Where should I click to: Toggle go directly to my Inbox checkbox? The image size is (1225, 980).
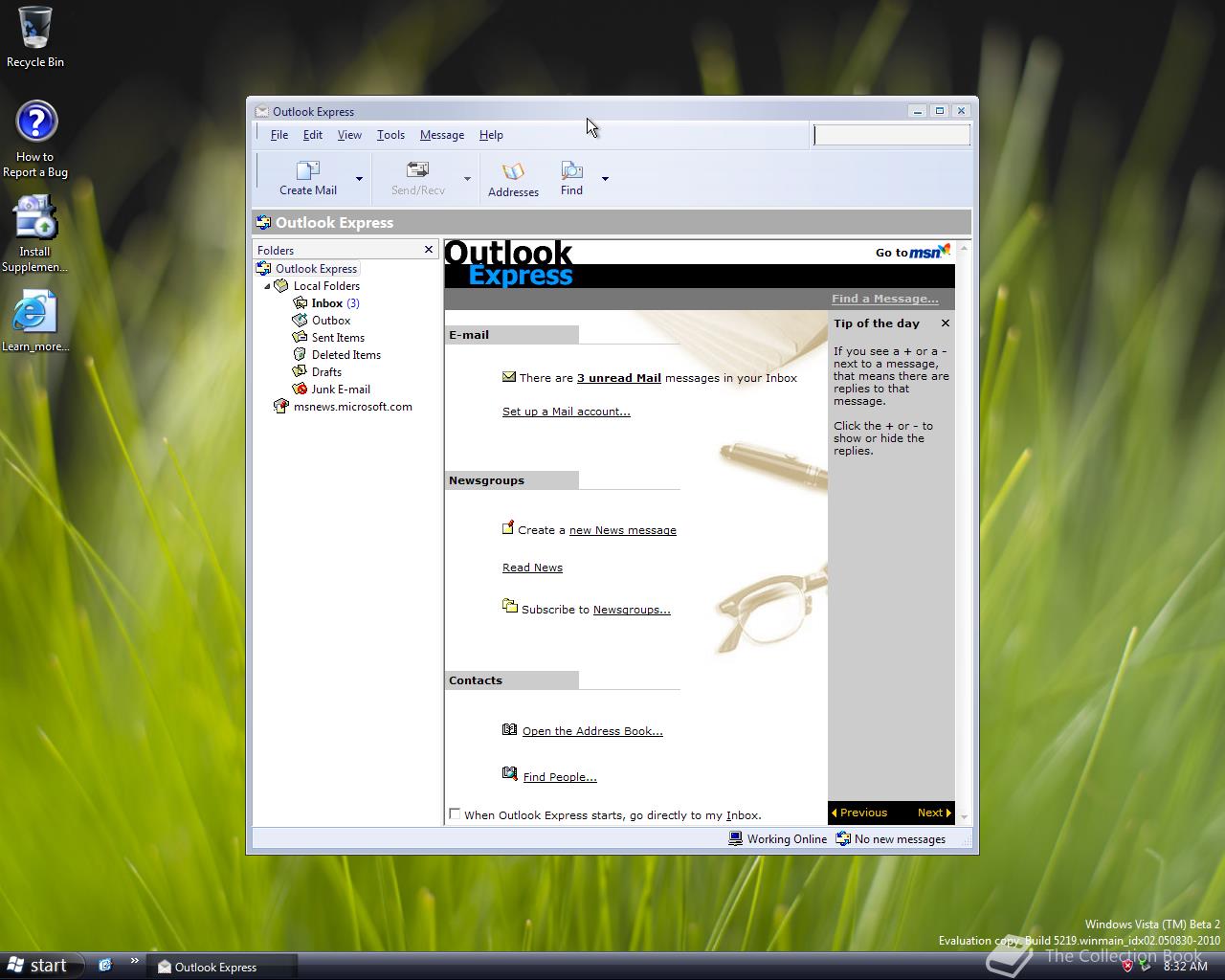click(x=455, y=814)
